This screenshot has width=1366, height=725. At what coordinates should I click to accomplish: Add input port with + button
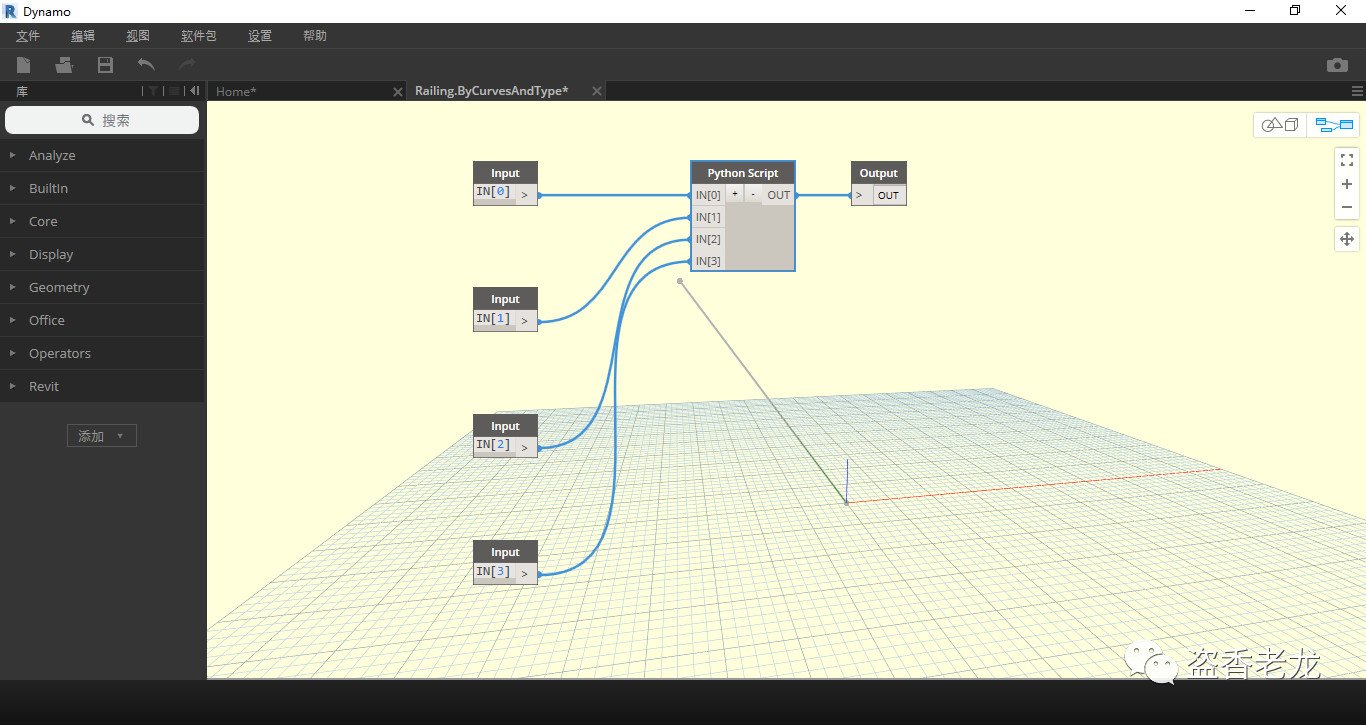click(x=734, y=194)
